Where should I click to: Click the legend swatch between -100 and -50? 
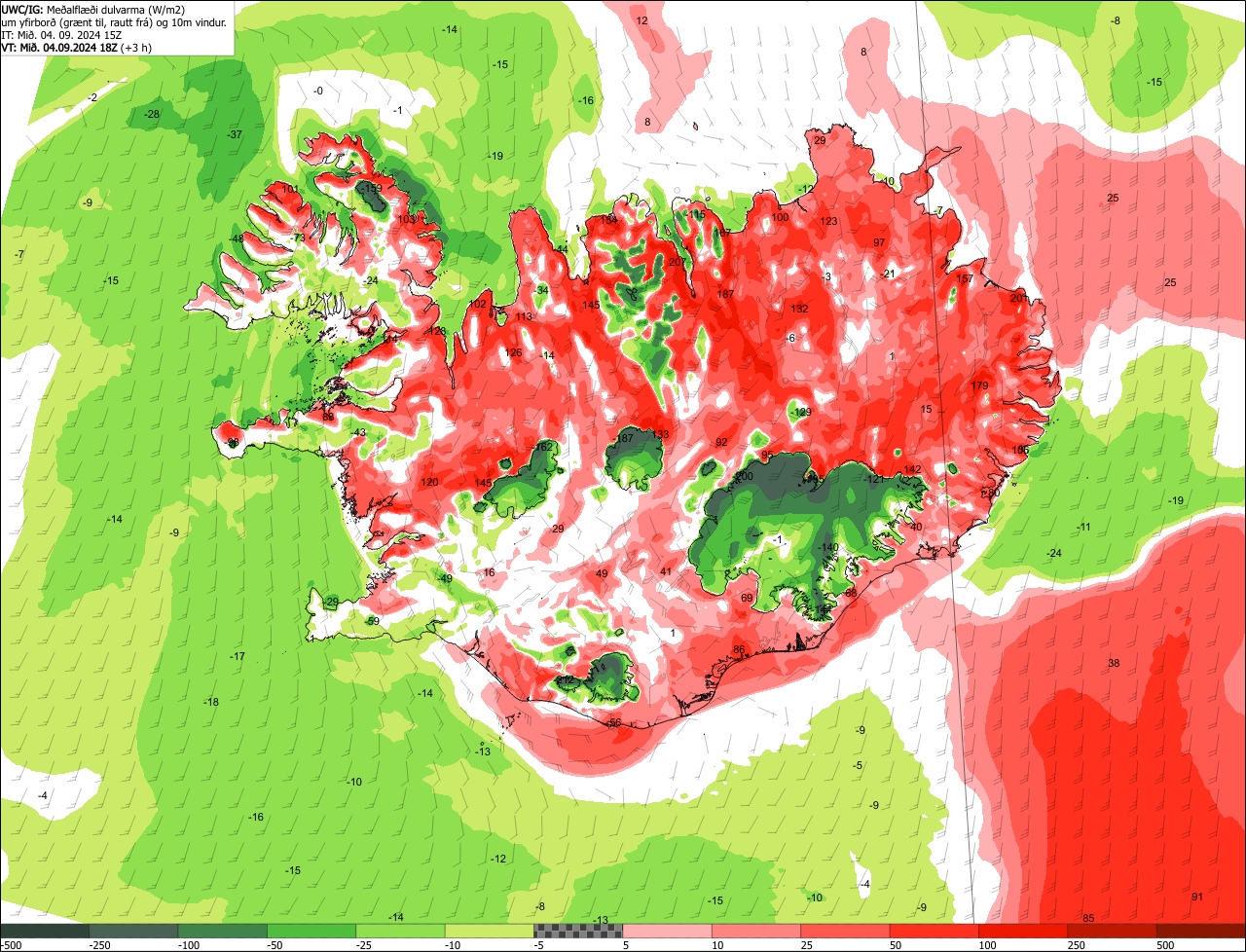(x=223, y=931)
